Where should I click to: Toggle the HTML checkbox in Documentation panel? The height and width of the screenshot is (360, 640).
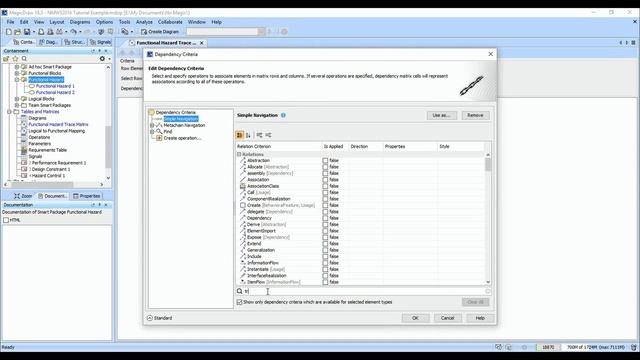pyautogui.click(x=6, y=220)
